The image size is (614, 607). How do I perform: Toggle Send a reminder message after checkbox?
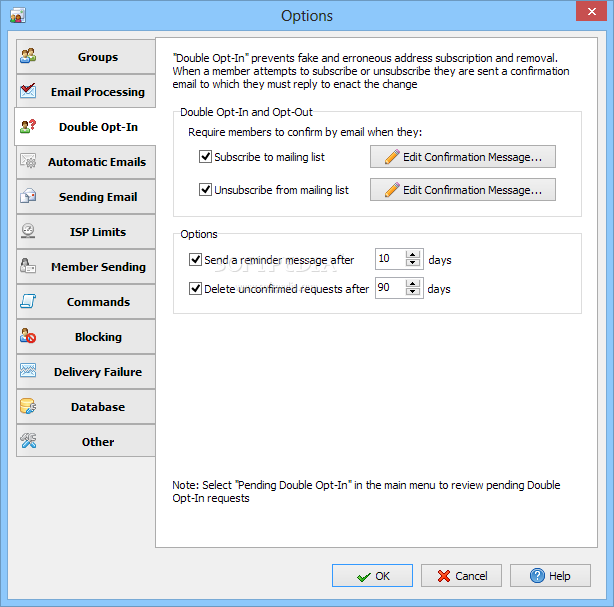195,259
